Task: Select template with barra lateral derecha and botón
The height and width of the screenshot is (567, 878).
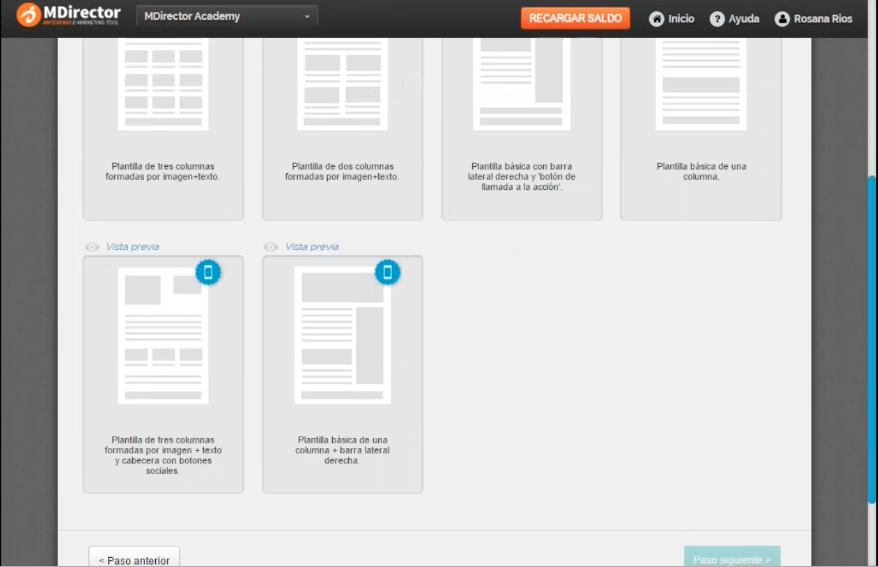Action: 521,84
